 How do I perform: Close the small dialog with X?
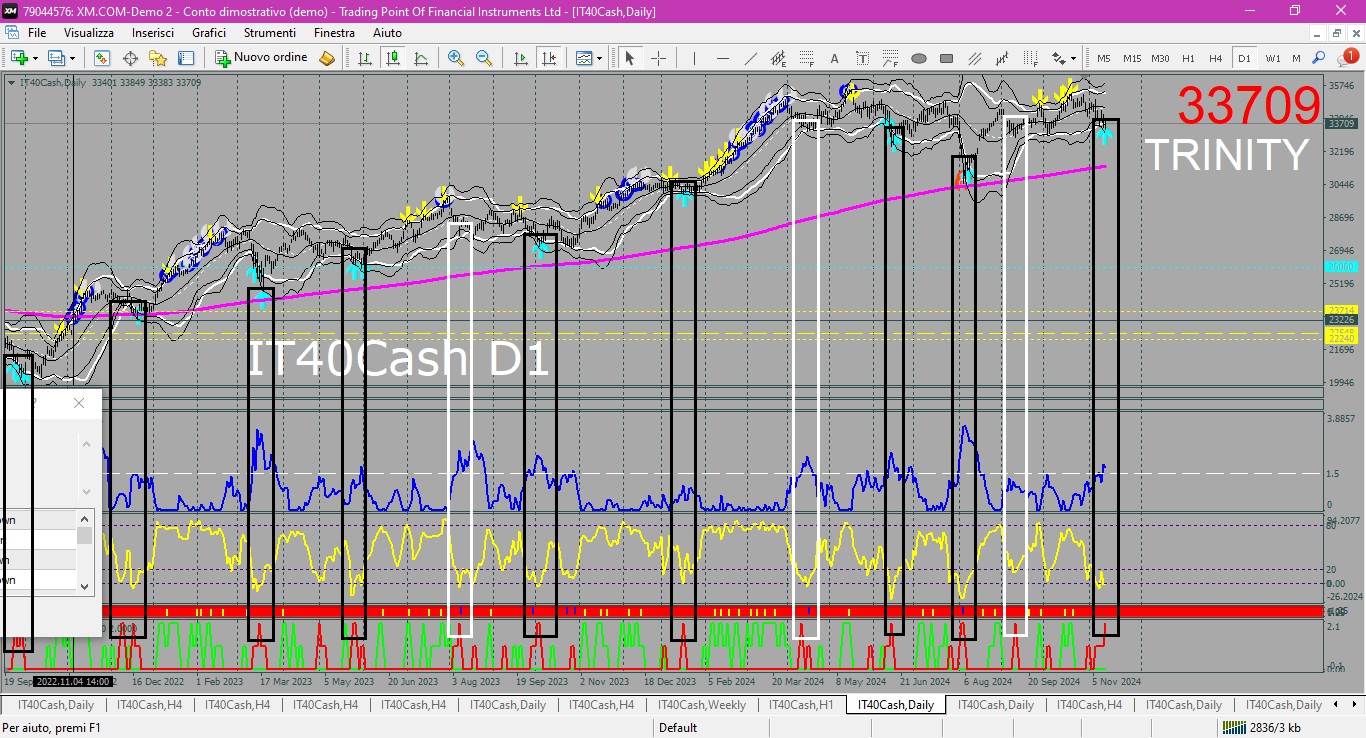(x=79, y=403)
